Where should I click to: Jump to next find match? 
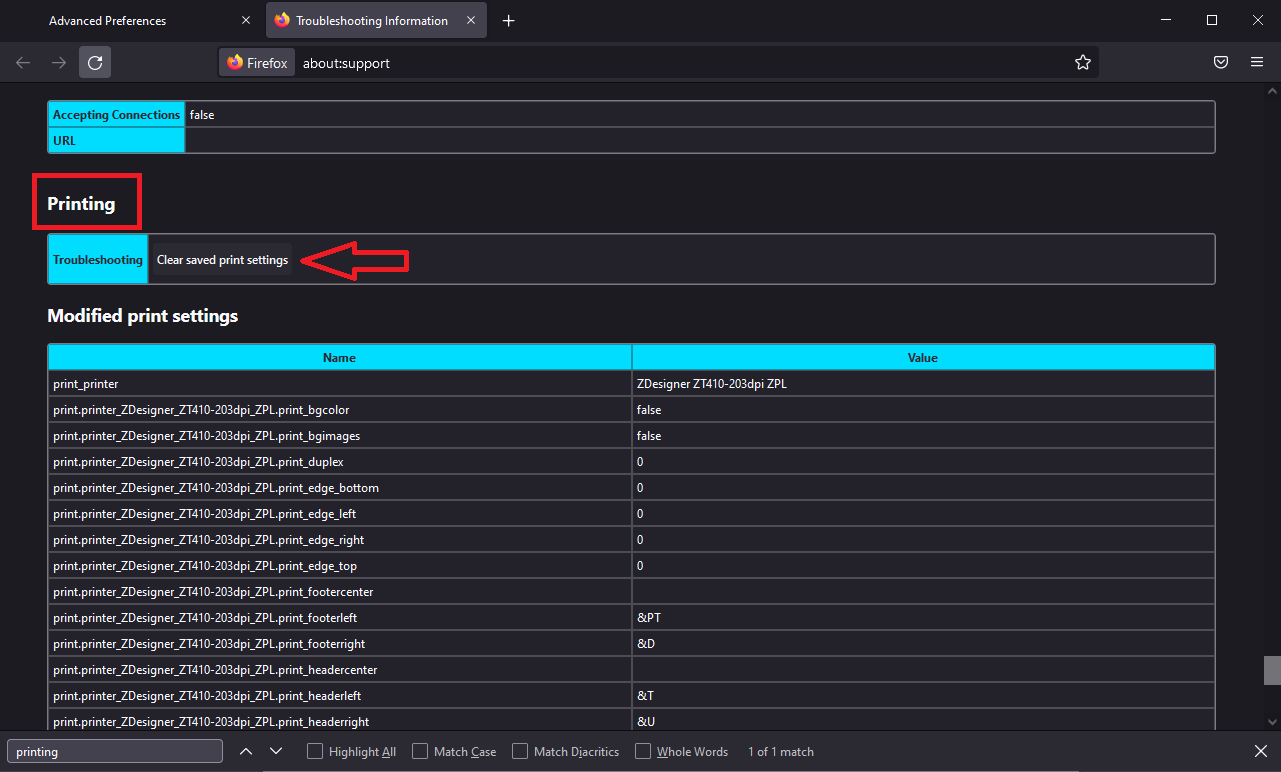click(x=277, y=752)
